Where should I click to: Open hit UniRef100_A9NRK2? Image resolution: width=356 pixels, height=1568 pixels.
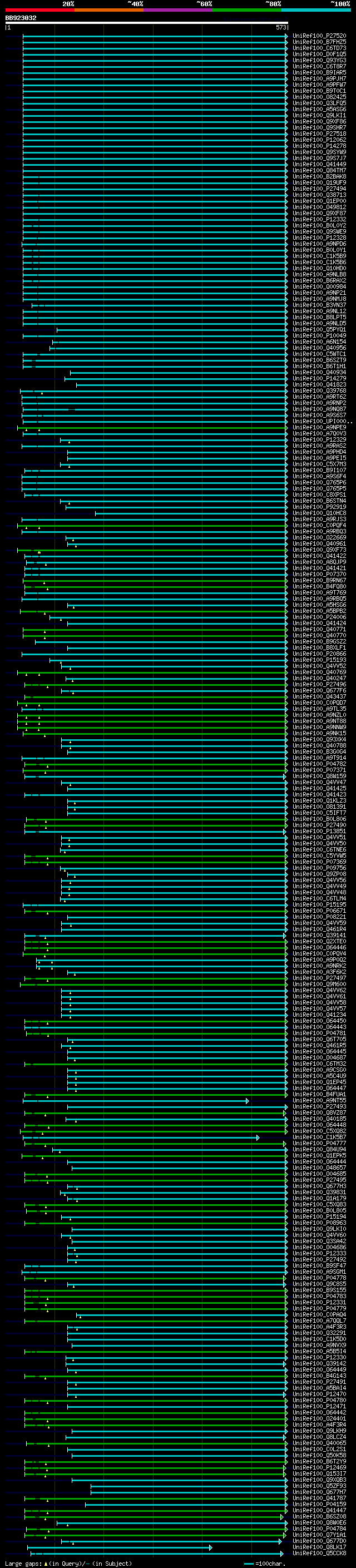(319, 966)
